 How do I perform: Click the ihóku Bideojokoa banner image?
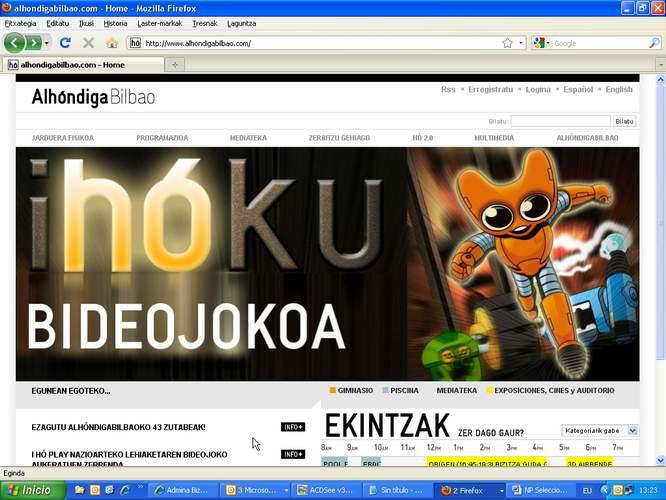click(x=327, y=264)
